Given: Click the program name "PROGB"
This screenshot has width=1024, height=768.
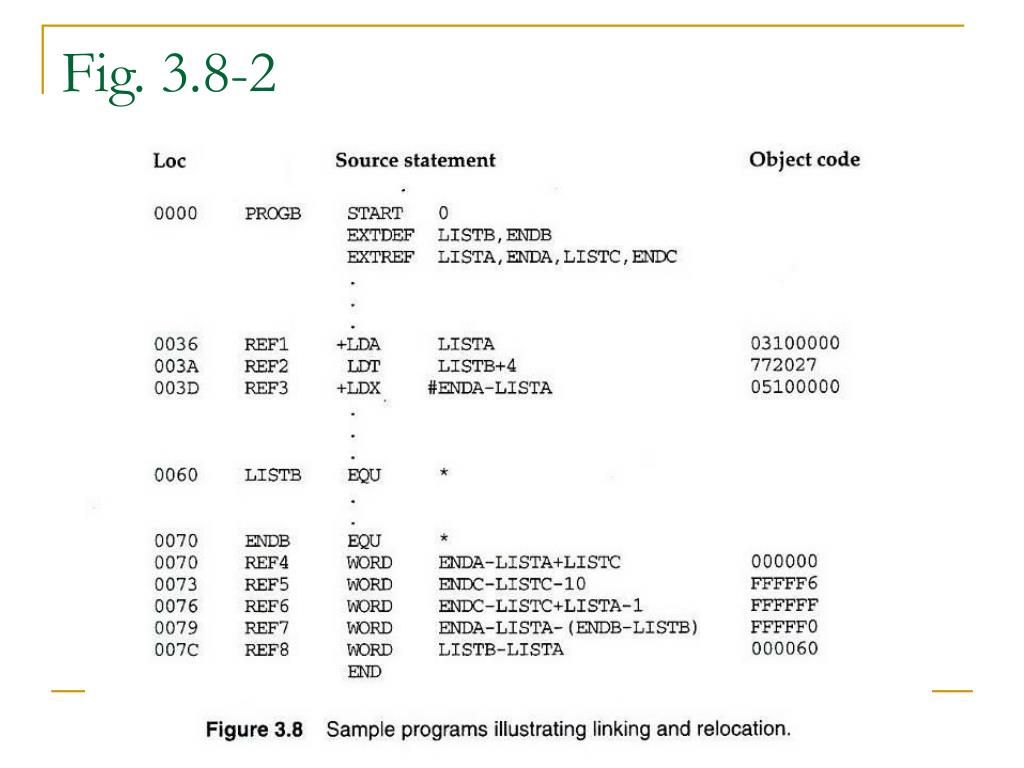Looking at the screenshot, I should pyautogui.click(x=273, y=214).
